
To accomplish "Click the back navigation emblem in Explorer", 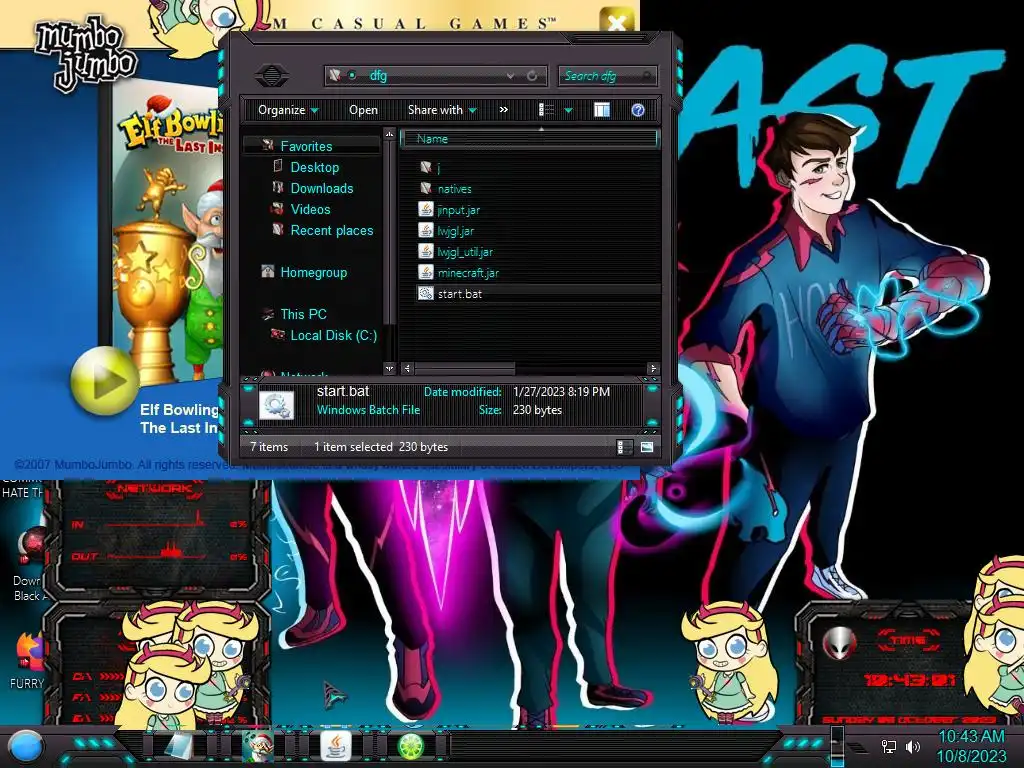I will coord(272,75).
